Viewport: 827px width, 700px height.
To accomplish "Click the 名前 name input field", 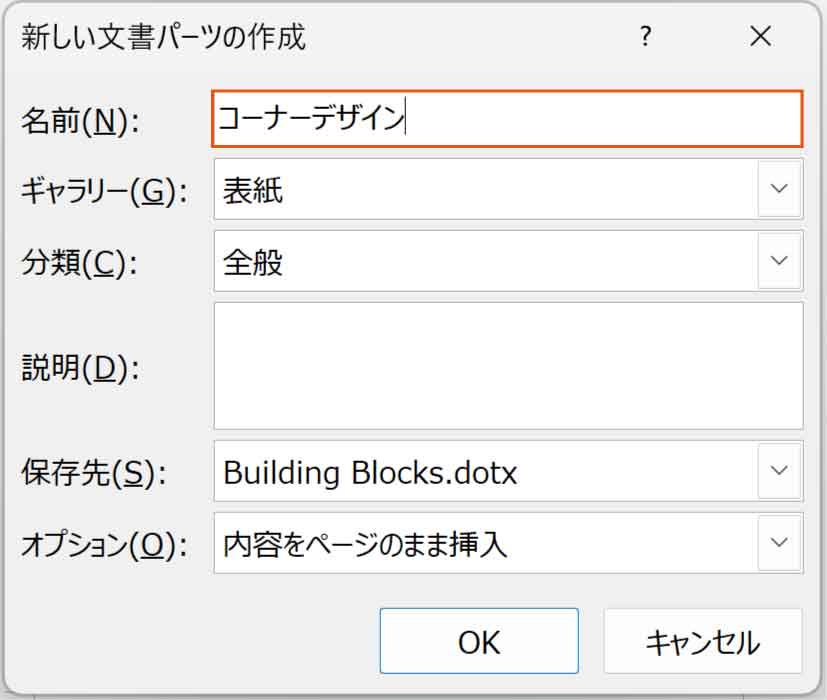I will click(507, 119).
